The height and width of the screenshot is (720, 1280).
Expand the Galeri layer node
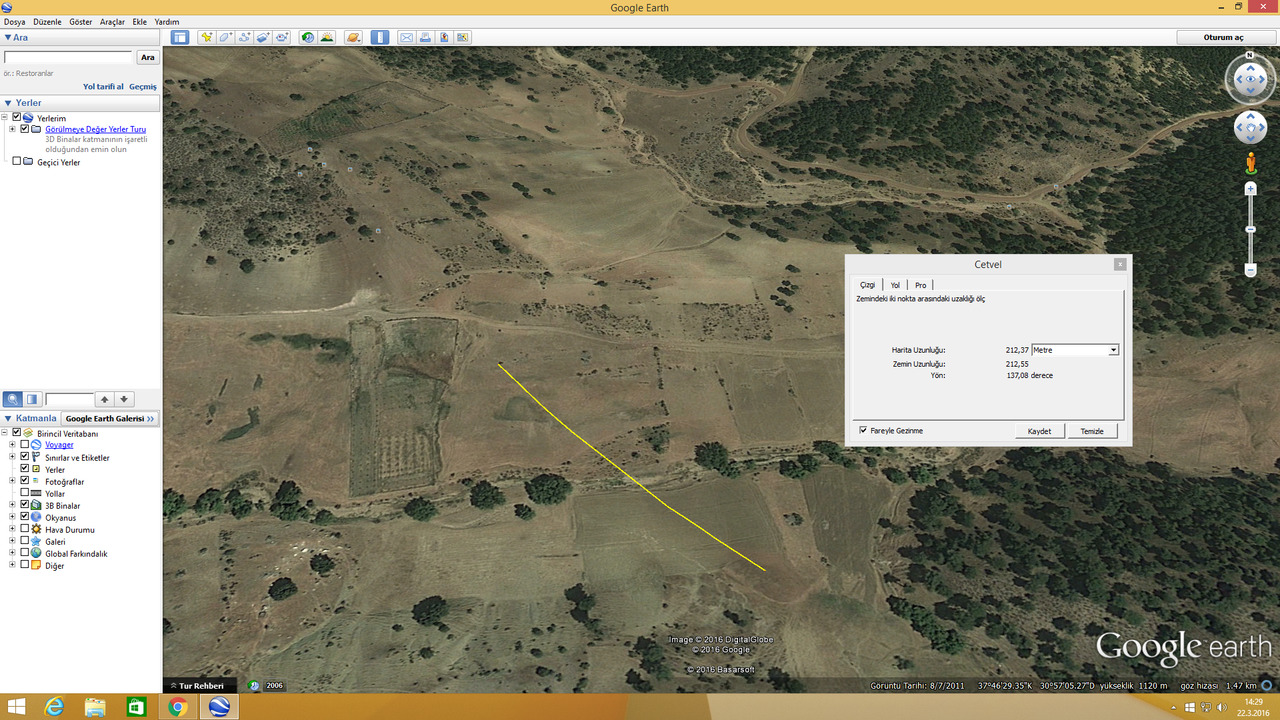coord(12,541)
